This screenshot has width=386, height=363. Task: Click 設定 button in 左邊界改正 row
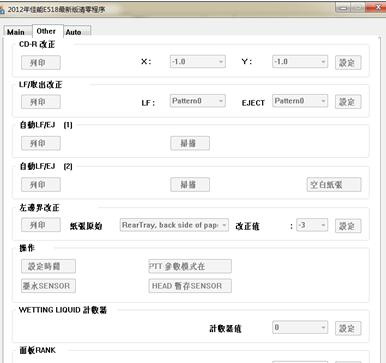(348, 226)
